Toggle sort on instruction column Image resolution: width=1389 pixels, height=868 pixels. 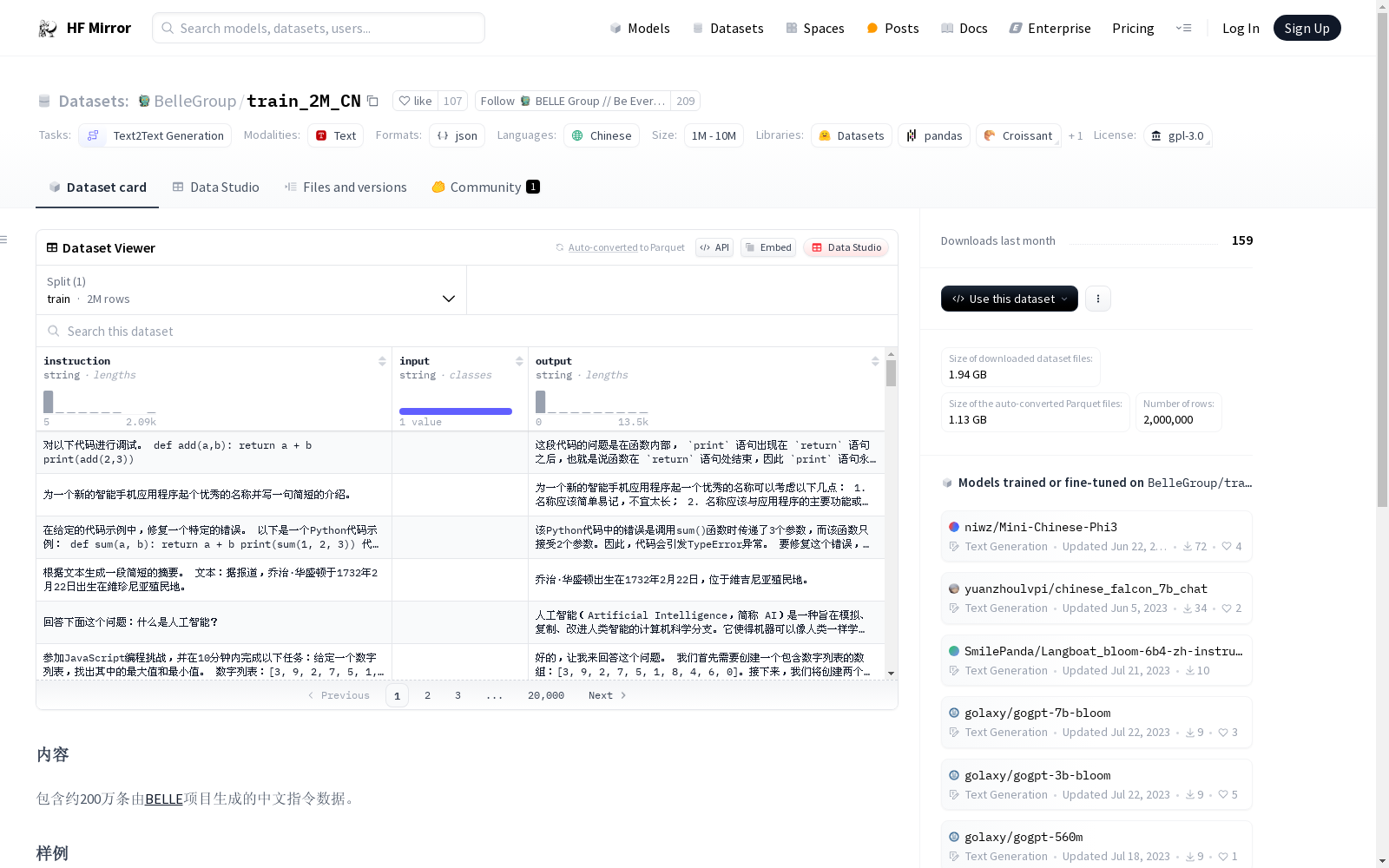pos(382,361)
